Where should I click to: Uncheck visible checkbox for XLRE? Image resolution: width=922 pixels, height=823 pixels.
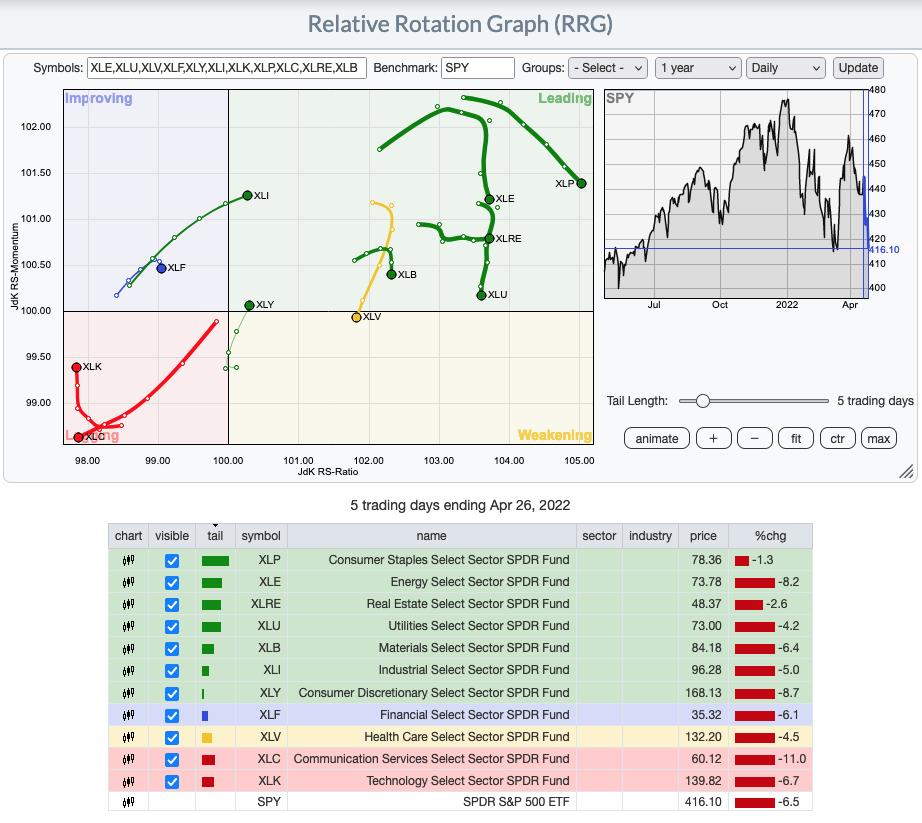[172, 605]
